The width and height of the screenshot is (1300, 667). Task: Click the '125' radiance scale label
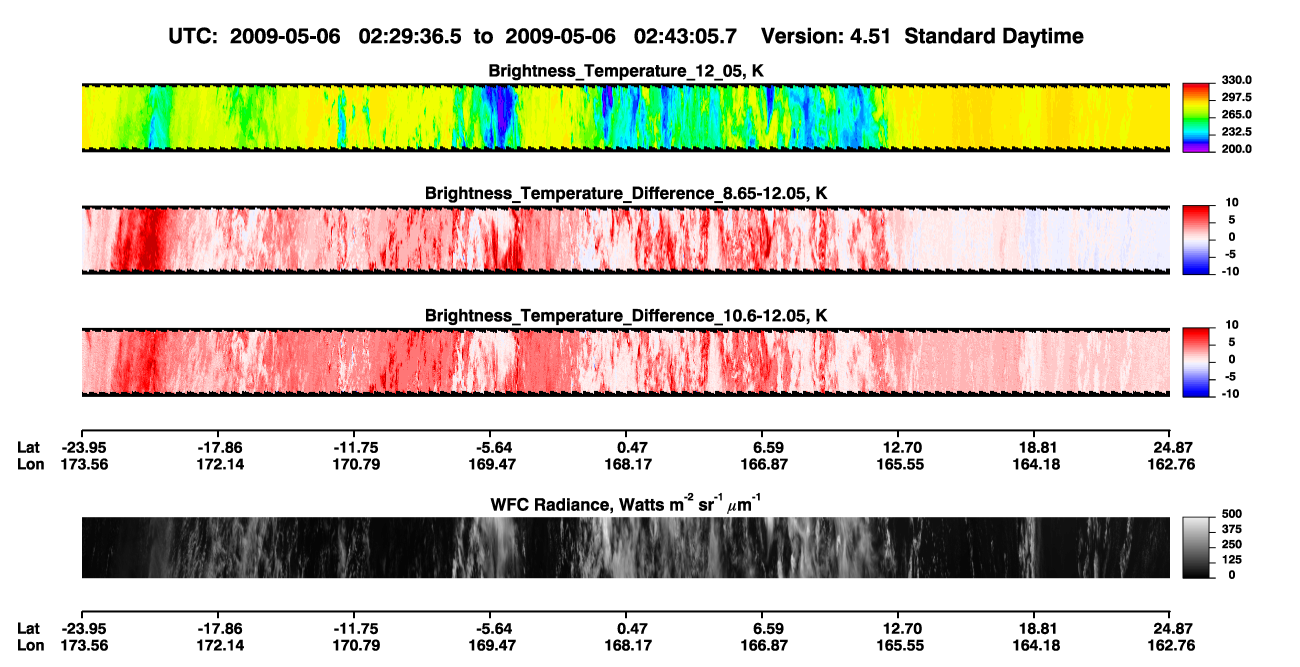coord(1232,559)
